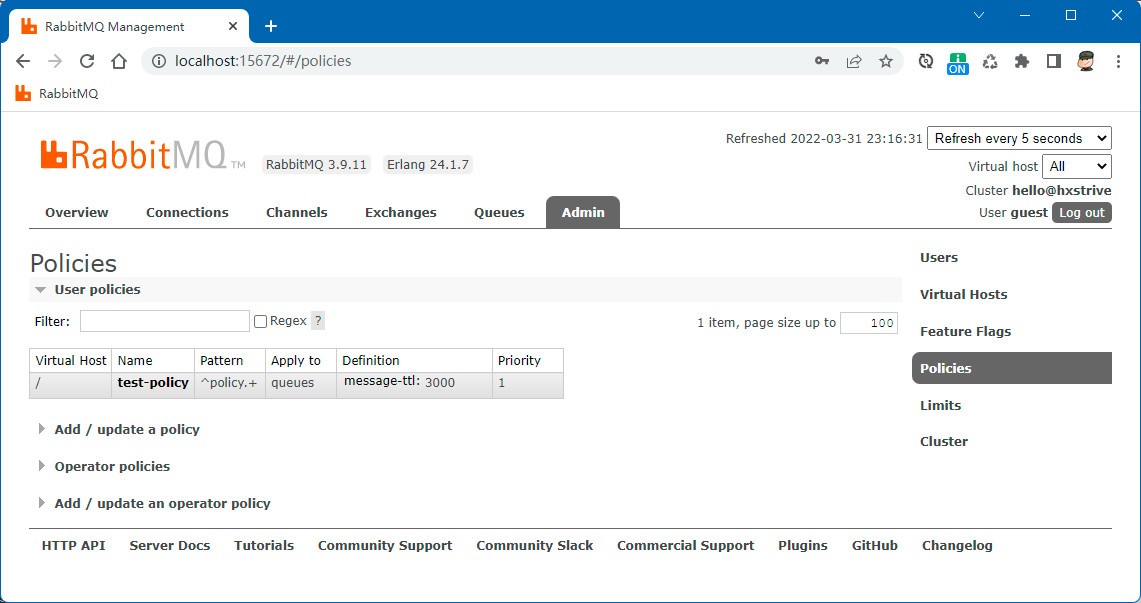Open the tab search chevron in title bar
Viewport: 1141px width, 603px height.
click(979, 15)
